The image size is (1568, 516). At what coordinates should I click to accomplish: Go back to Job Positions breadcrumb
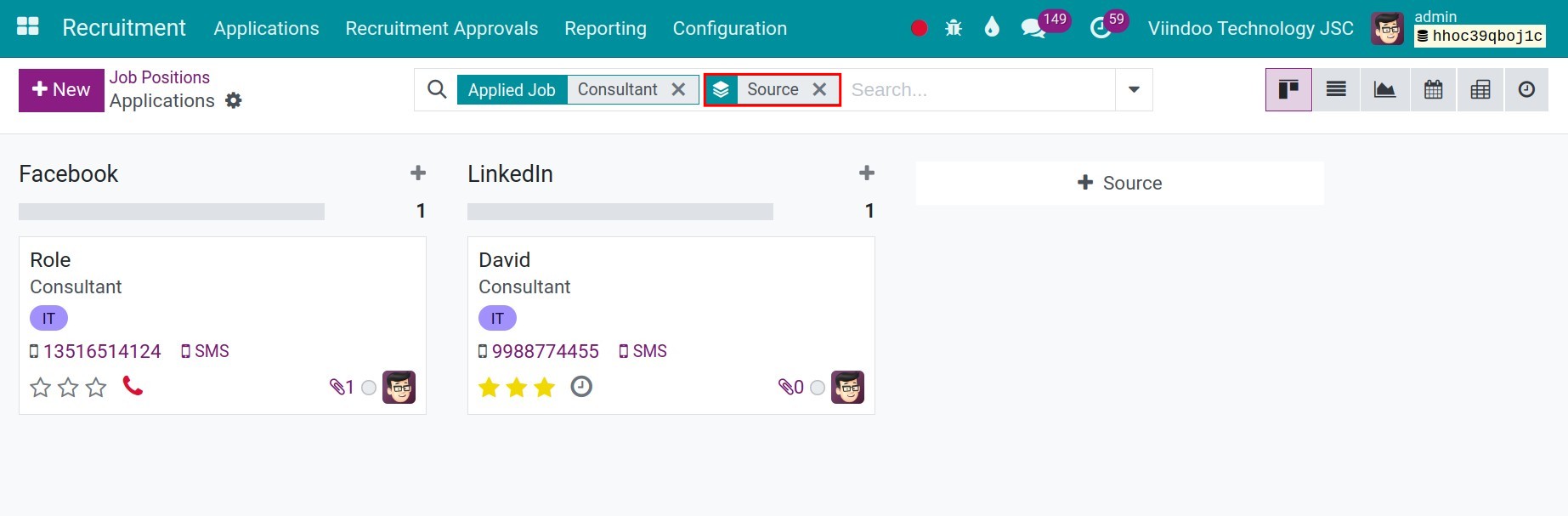pos(160,77)
